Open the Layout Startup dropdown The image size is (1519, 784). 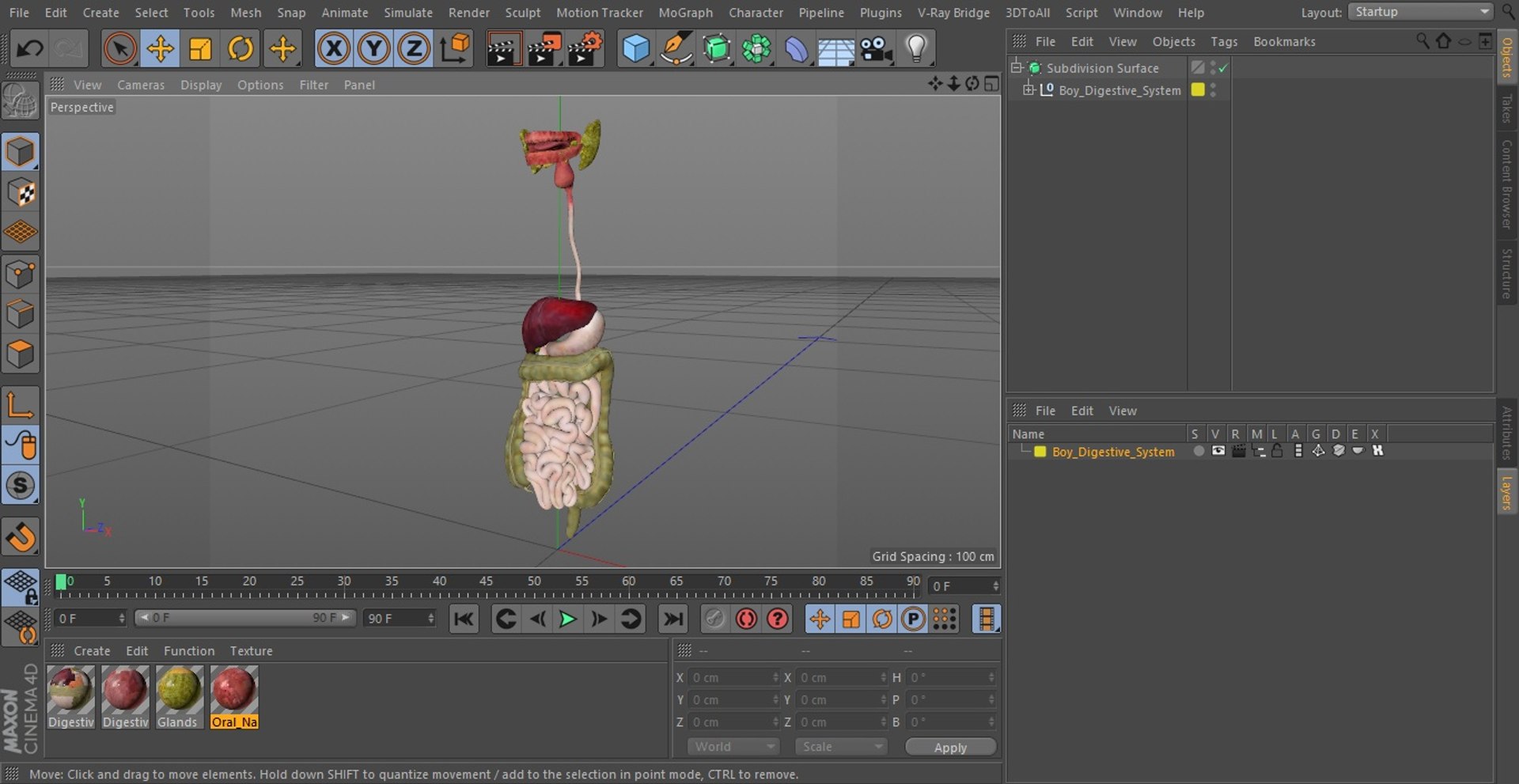1420,12
